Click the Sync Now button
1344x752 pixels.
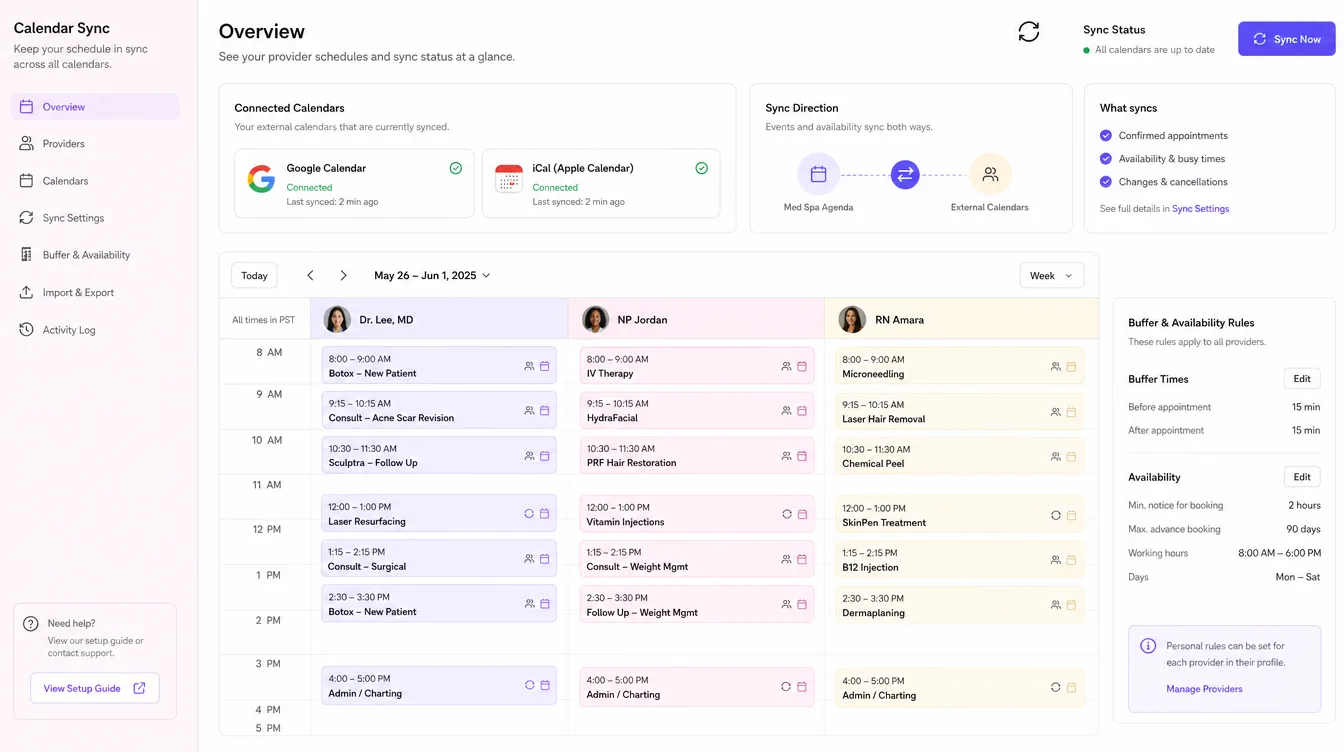click(1286, 39)
